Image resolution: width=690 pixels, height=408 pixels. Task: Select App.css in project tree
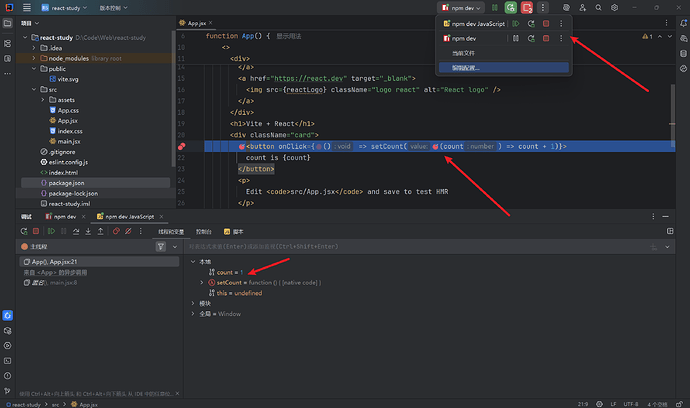[x=64, y=110]
